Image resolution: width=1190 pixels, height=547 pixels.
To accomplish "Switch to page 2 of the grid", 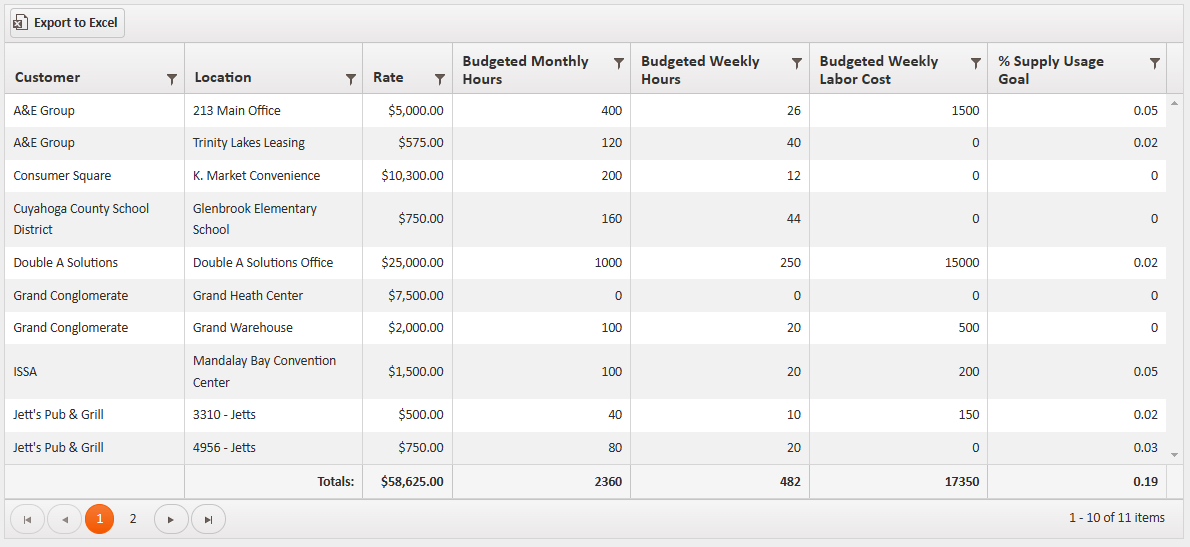I will [x=133, y=519].
